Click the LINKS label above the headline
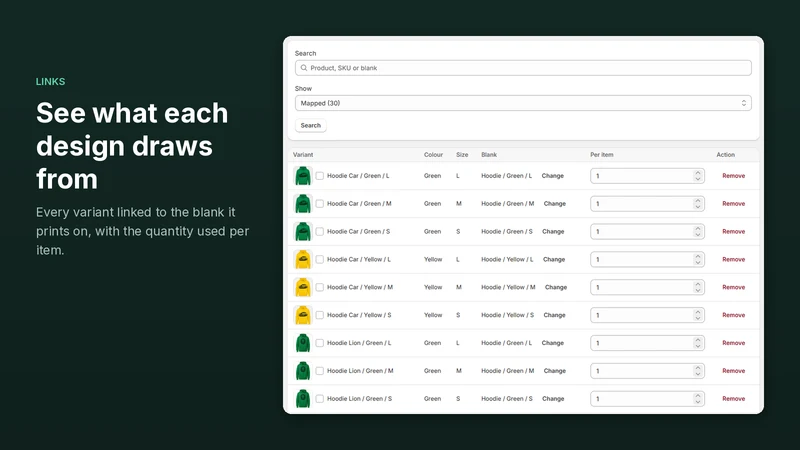Viewport: 800px width, 450px height. tap(51, 82)
